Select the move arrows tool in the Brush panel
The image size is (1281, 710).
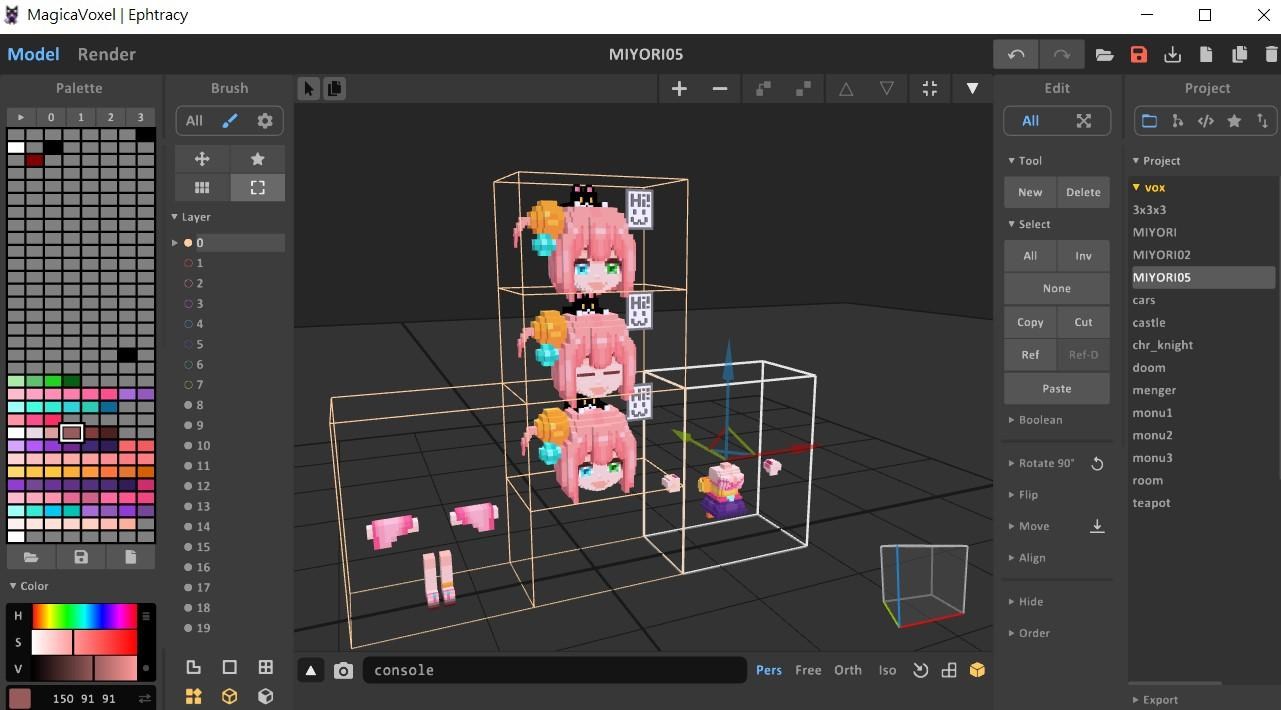point(202,159)
